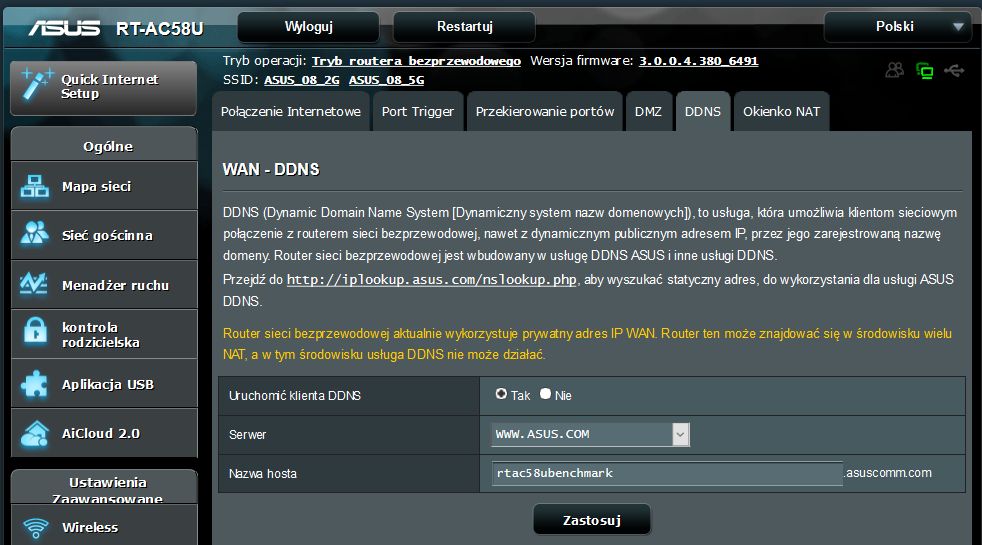Open Sieć gościnna menu item
The height and width of the screenshot is (545, 982).
pos(104,235)
